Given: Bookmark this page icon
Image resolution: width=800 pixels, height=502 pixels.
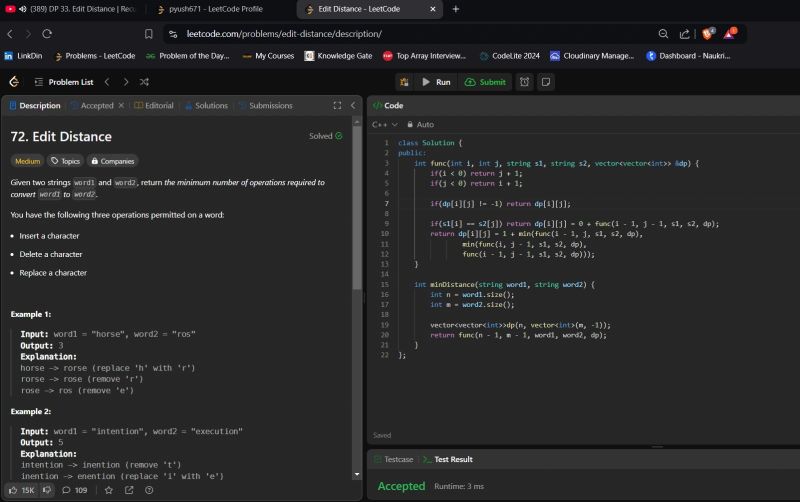Looking at the screenshot, I should coord(148,34).
